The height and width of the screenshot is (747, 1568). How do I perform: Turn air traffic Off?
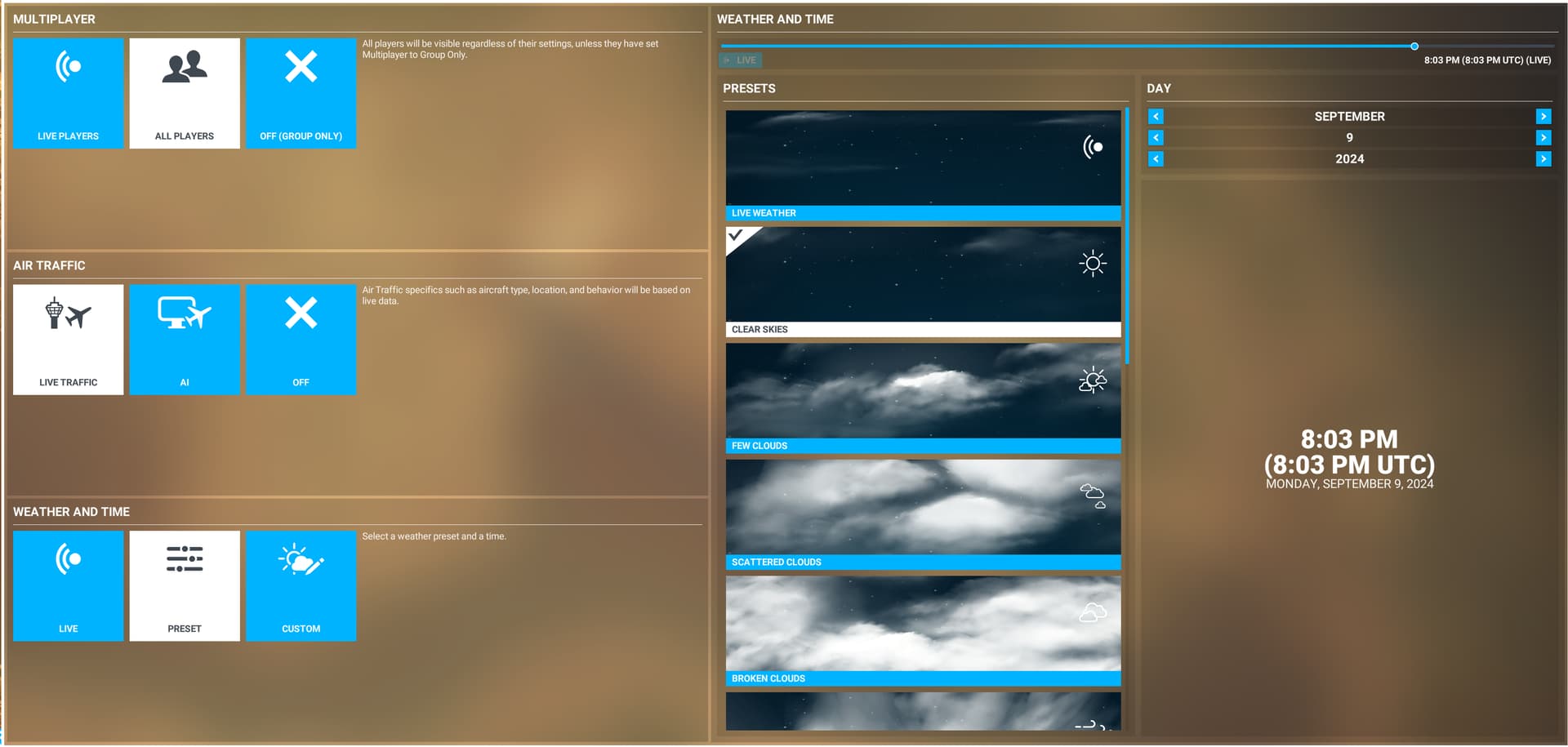(x=301, y=340)
